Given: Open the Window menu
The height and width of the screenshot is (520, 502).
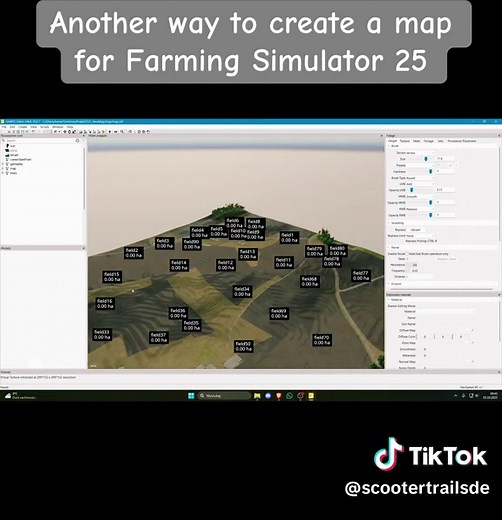Looking at the screenshot, I should pyautogui.click(x=58, y=127).
